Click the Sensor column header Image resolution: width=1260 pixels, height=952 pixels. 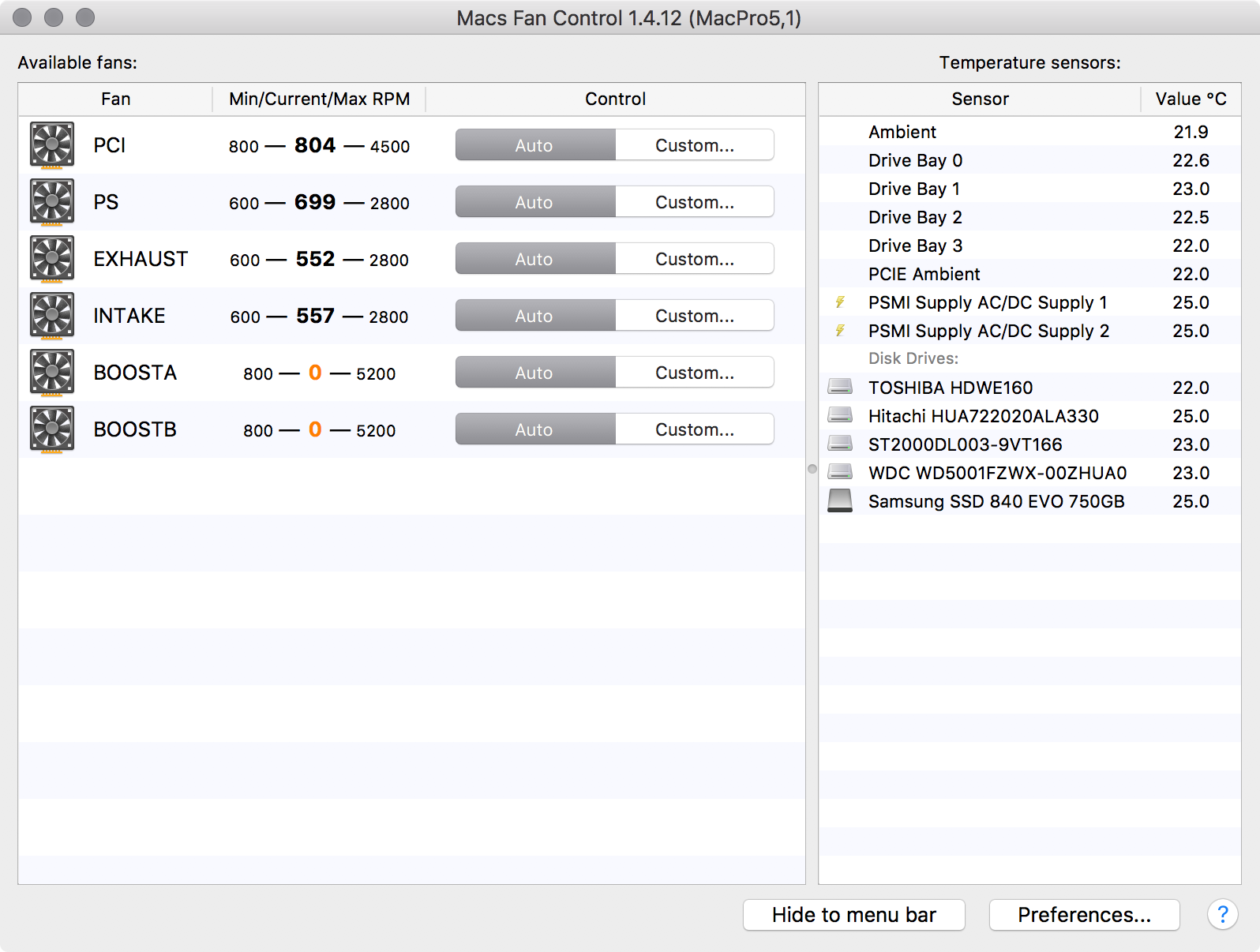(x=980, y=99)
